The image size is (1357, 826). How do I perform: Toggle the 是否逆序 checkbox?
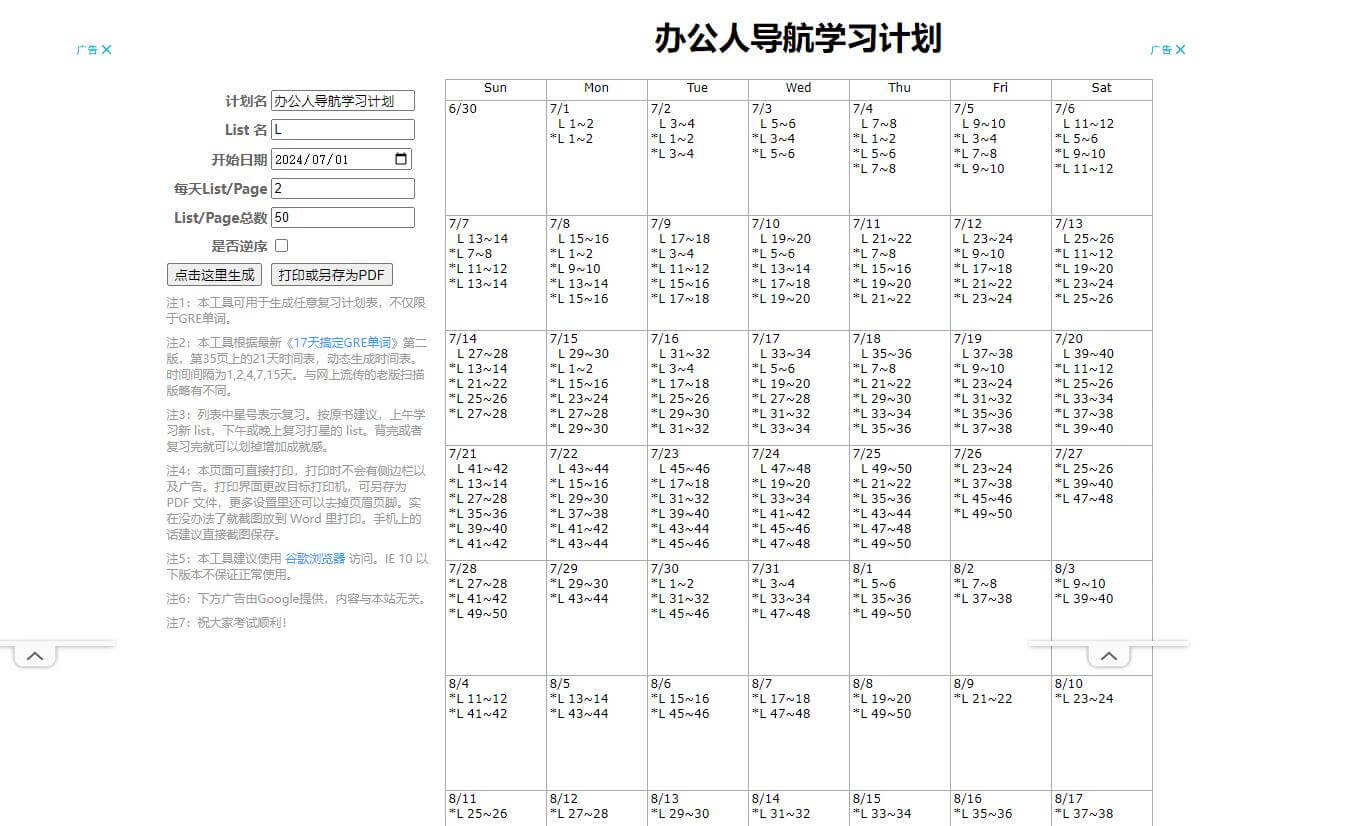point(281,245)
